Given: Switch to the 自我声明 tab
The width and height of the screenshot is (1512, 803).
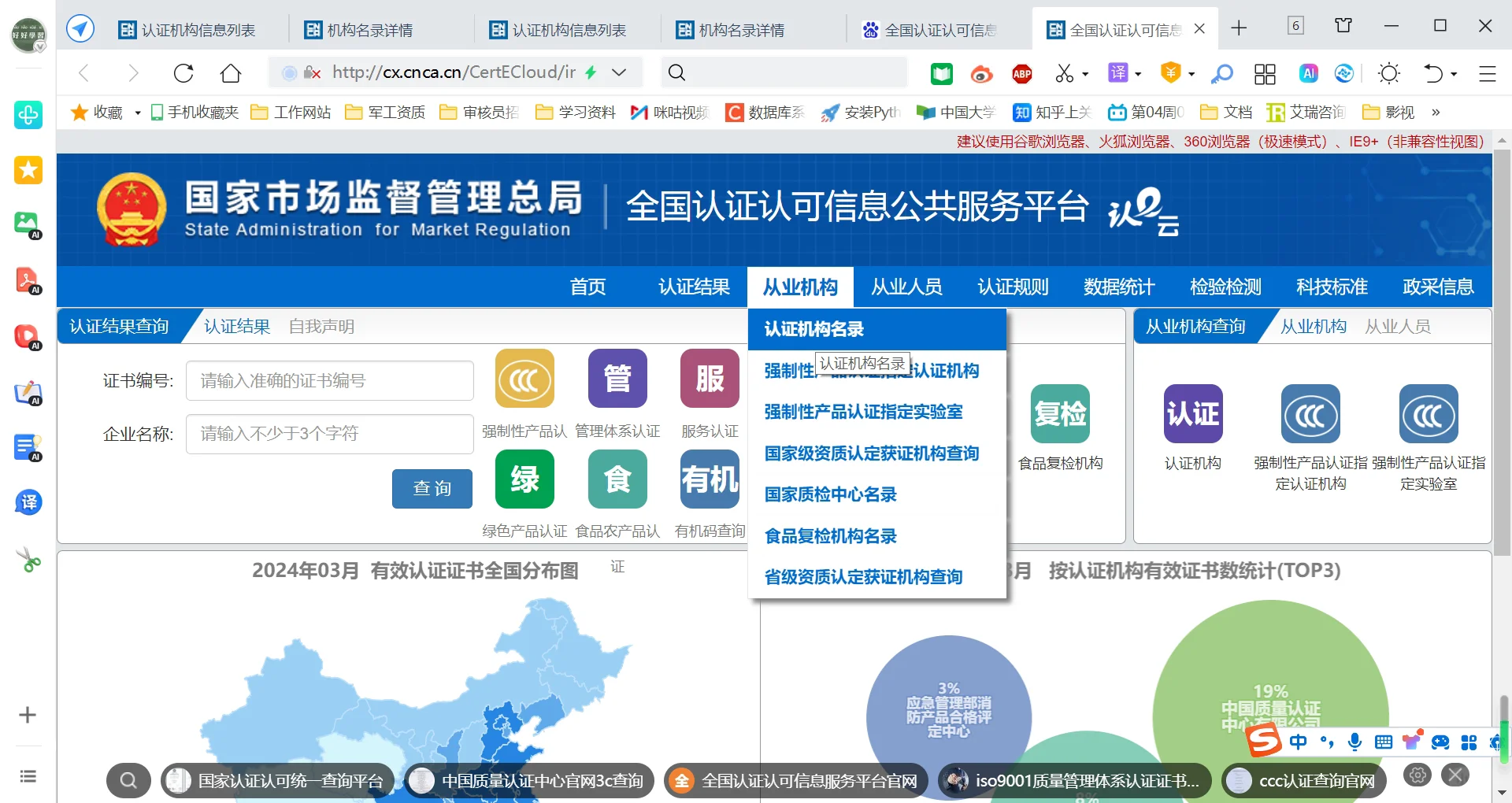Looking at the screenshot, I should [x=321, y=326].
